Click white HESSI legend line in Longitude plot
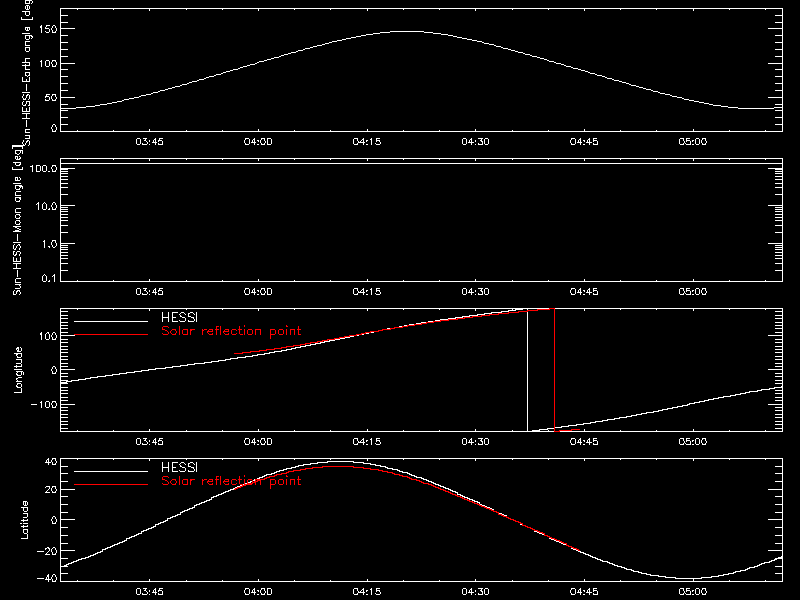This screenshot has height=600, width=800. click(111, 321)
